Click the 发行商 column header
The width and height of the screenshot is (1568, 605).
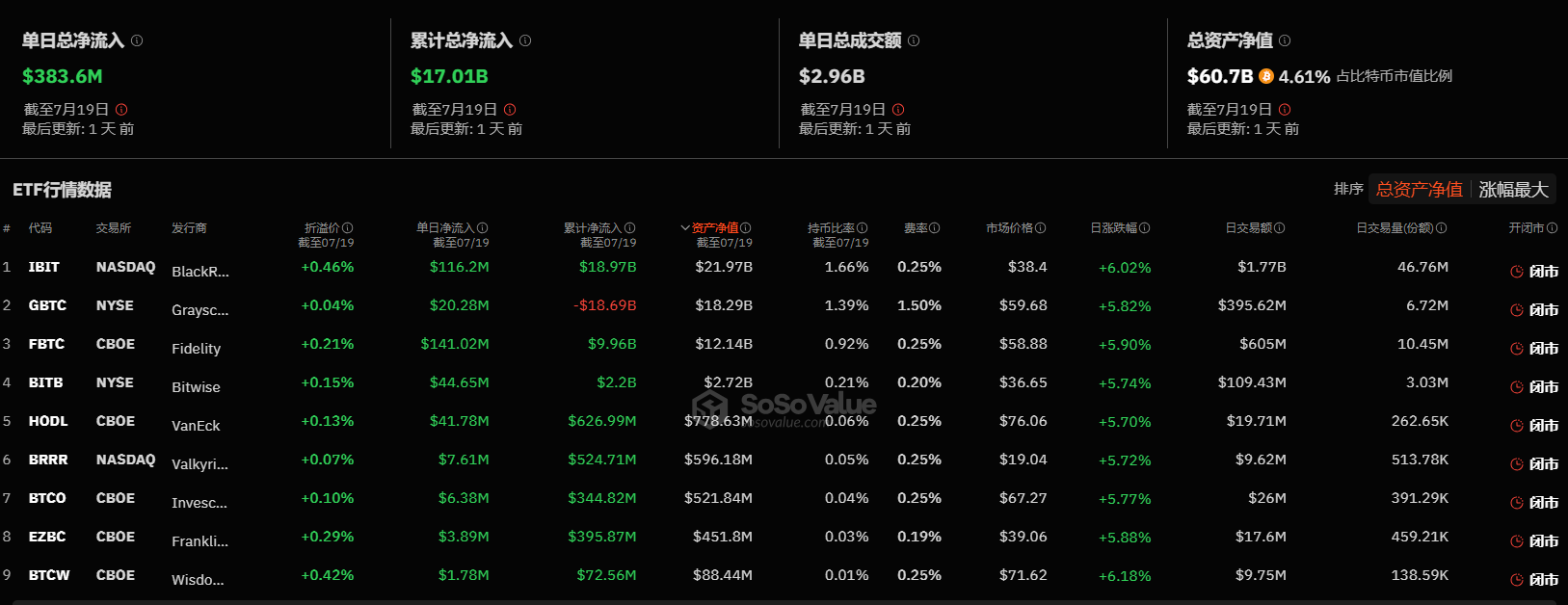pos(189,228)
